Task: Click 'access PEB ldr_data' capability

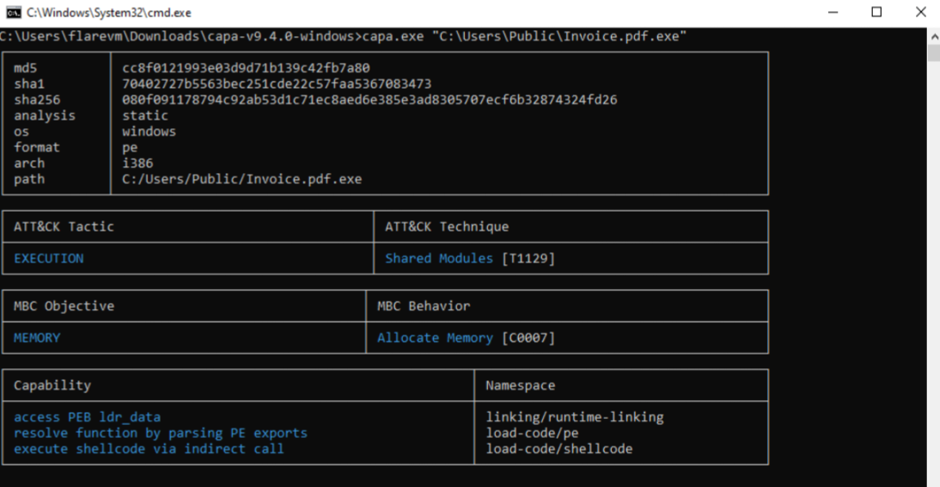Action: (x=87, y=417)
